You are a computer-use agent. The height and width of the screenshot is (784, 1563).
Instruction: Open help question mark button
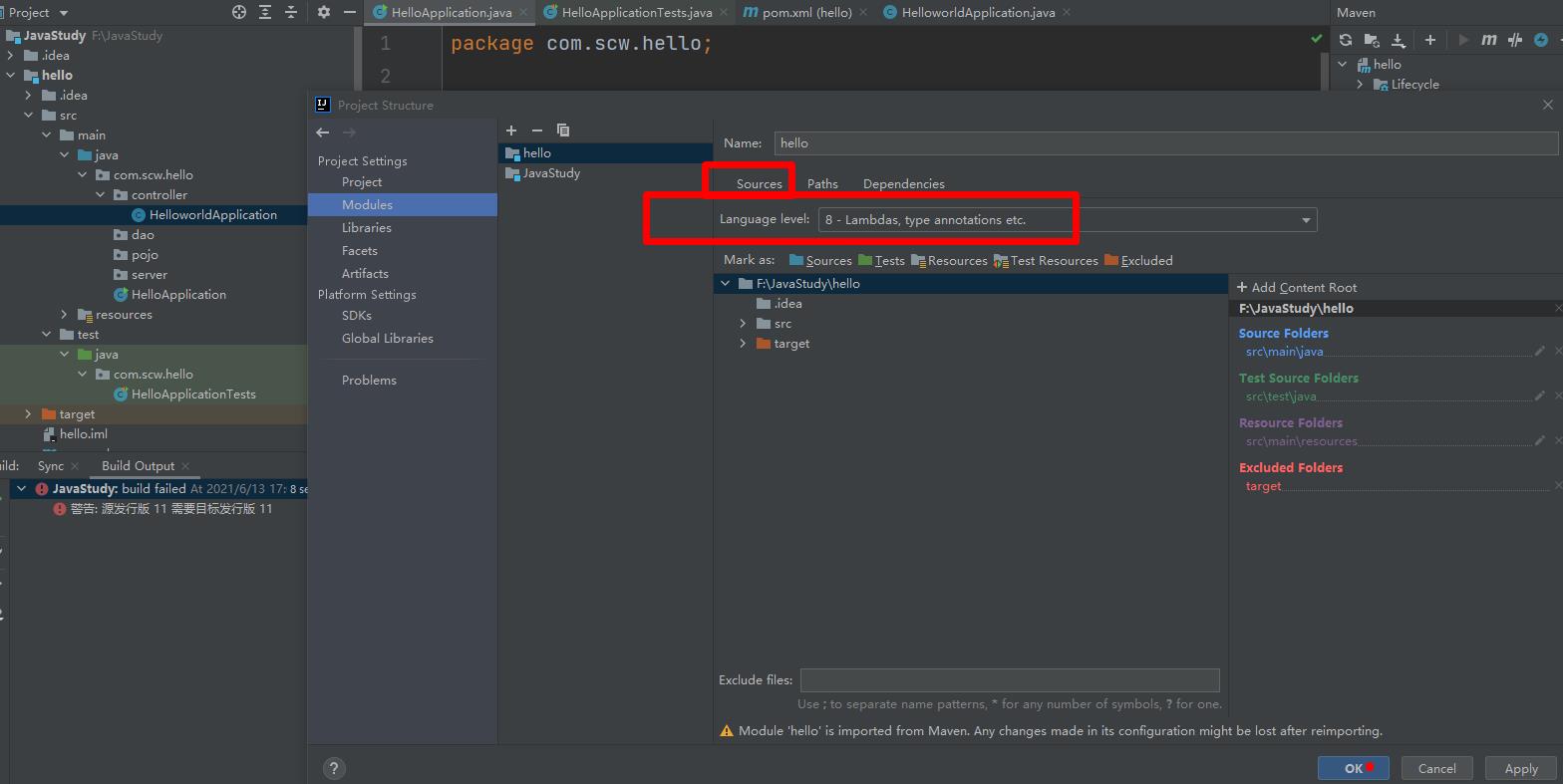coord(334,768)
